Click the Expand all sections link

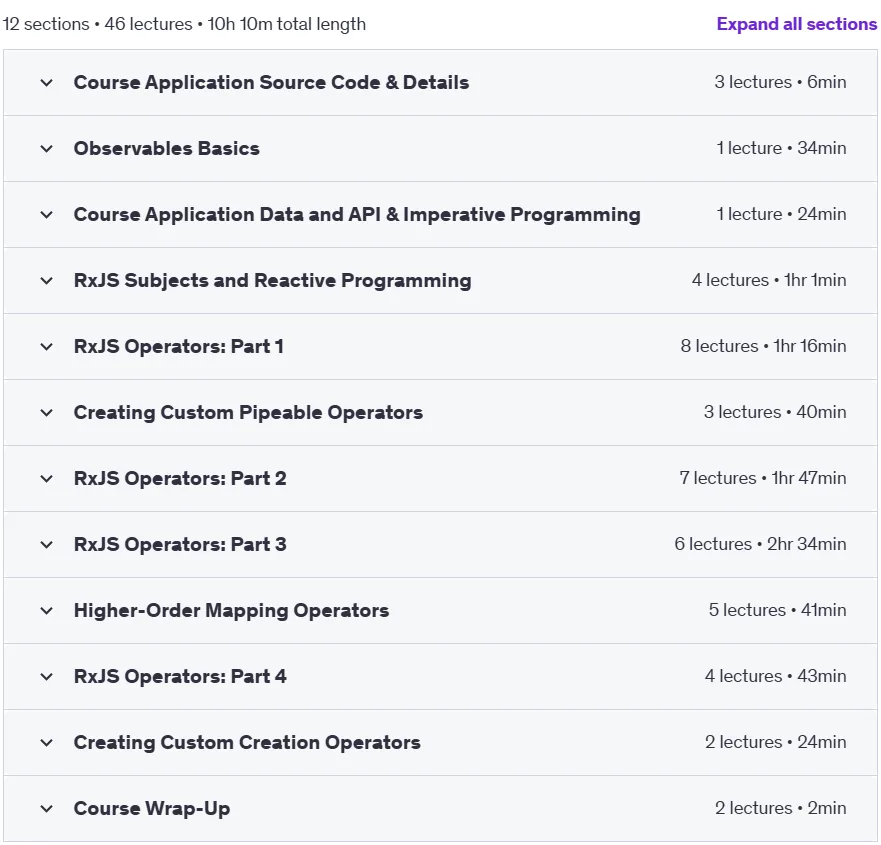[796, 24]
